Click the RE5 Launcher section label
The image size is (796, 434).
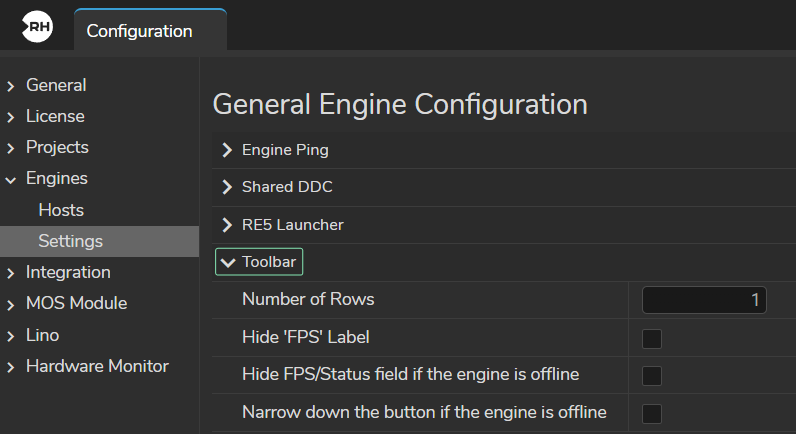[x=293, y=225]
